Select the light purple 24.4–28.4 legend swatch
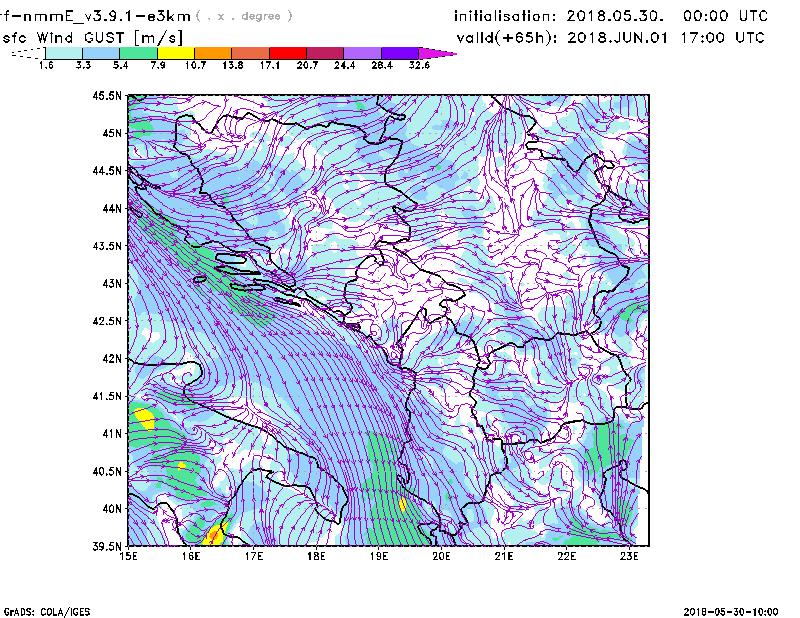Viewport: 800px width, 618px height. [363, 53]
